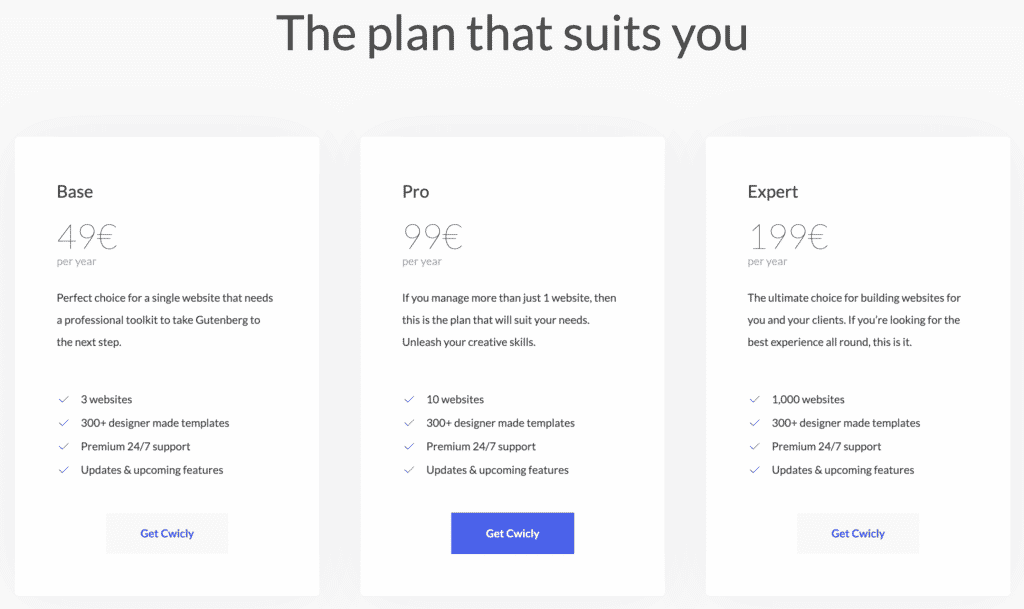Click Pro plan Updates & upcoming features checkmark
1024x609 pixels.
(409, 470)
